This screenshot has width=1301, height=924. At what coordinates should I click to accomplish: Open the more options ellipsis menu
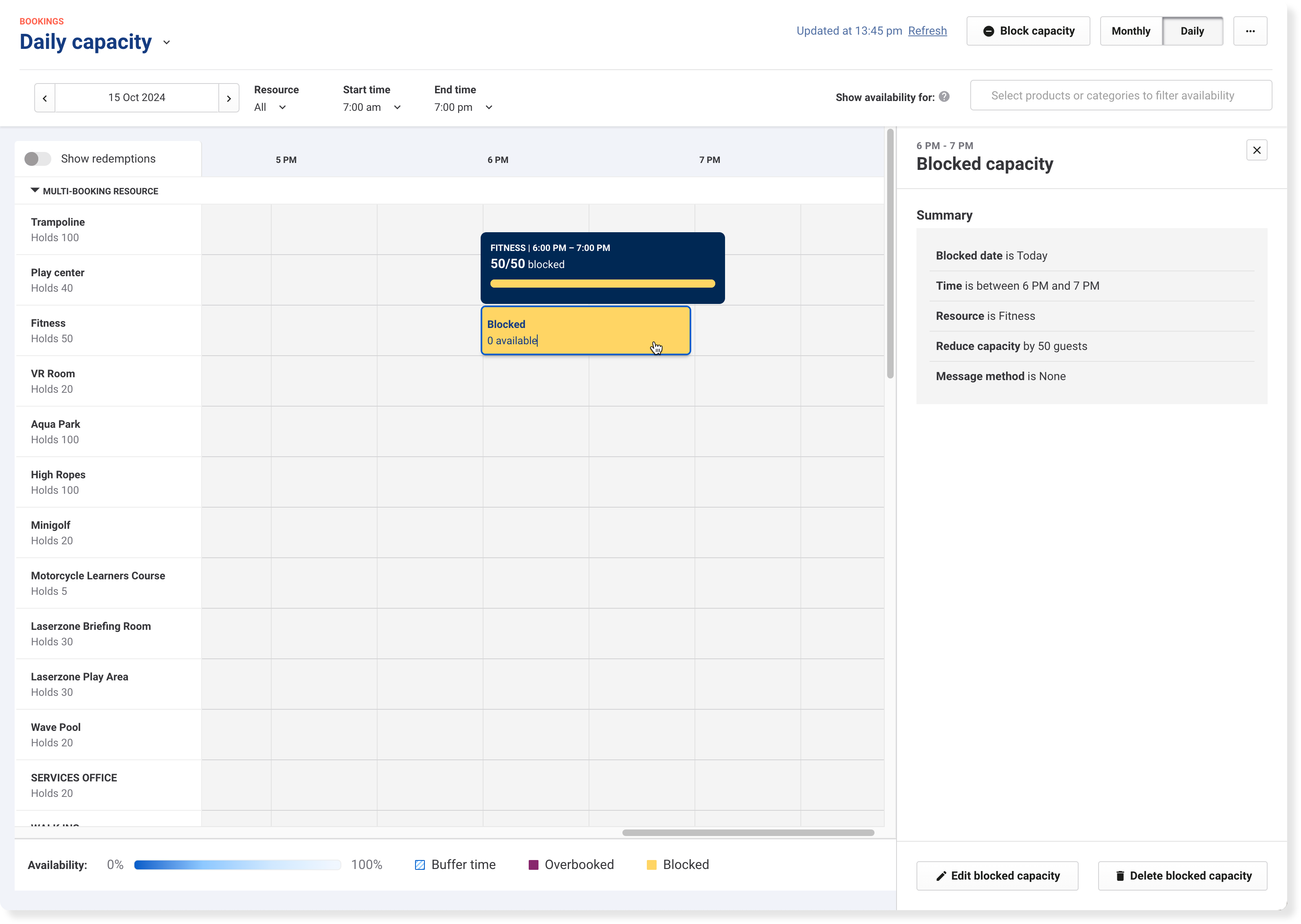click(x=1250, y=31)
